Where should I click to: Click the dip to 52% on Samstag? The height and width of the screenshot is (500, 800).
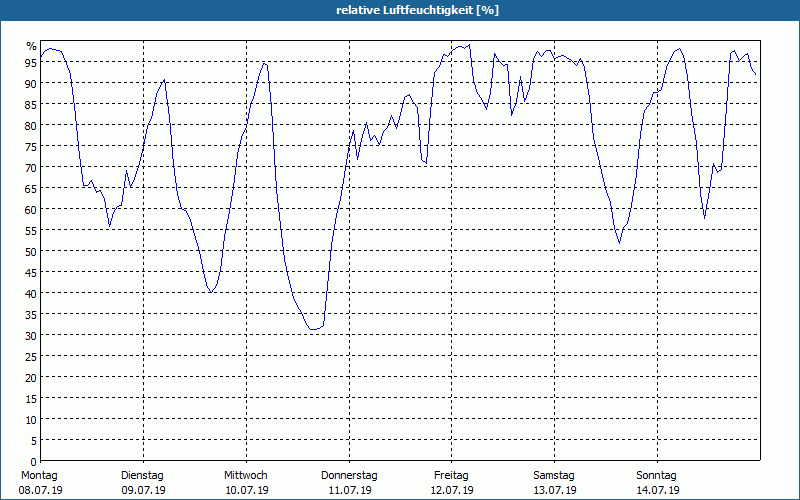619,243
